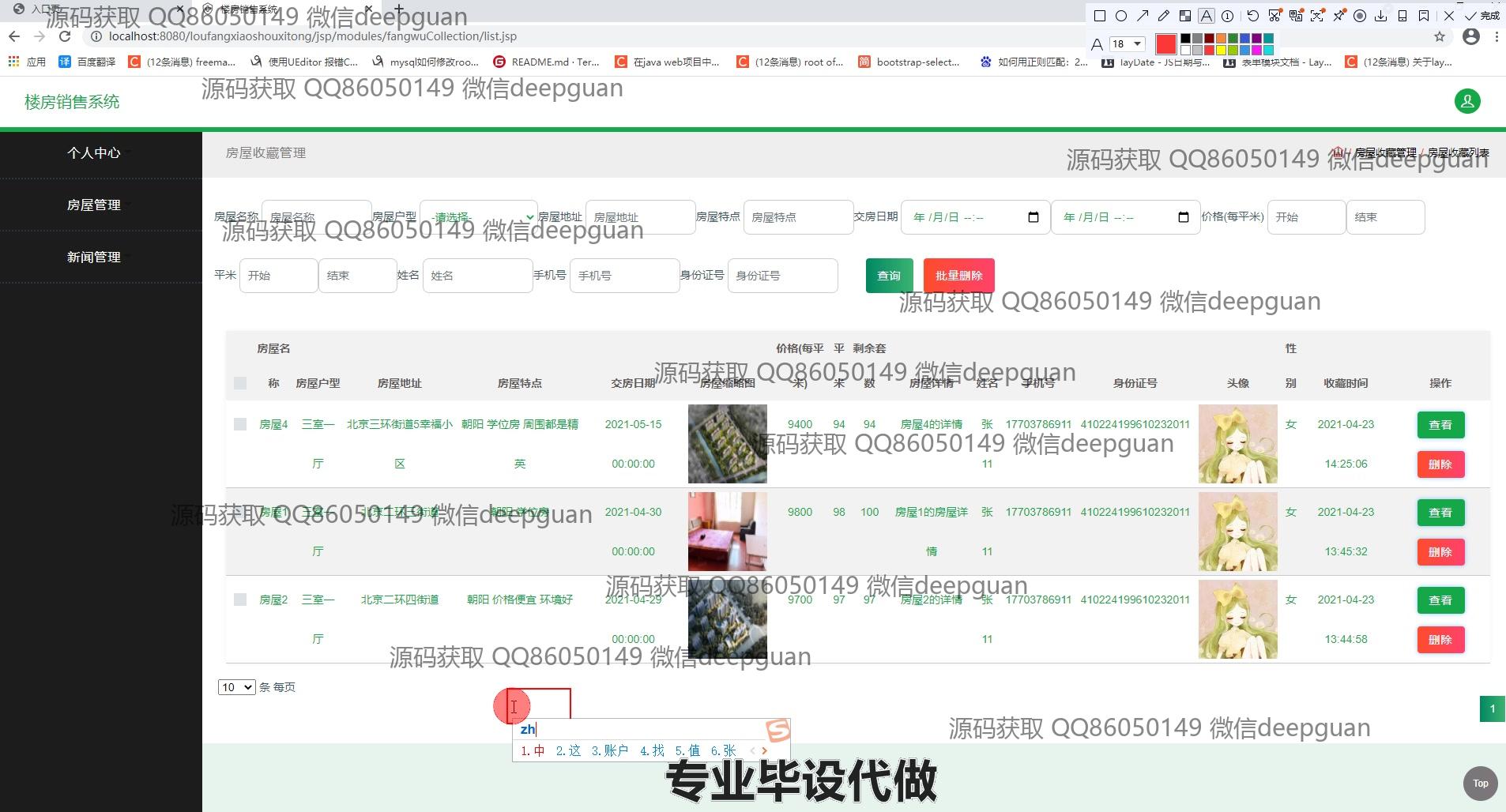Choose the pencil drawing tool
The height and width of the screenshot is (812, 1506).
[x=1164, y=16]
